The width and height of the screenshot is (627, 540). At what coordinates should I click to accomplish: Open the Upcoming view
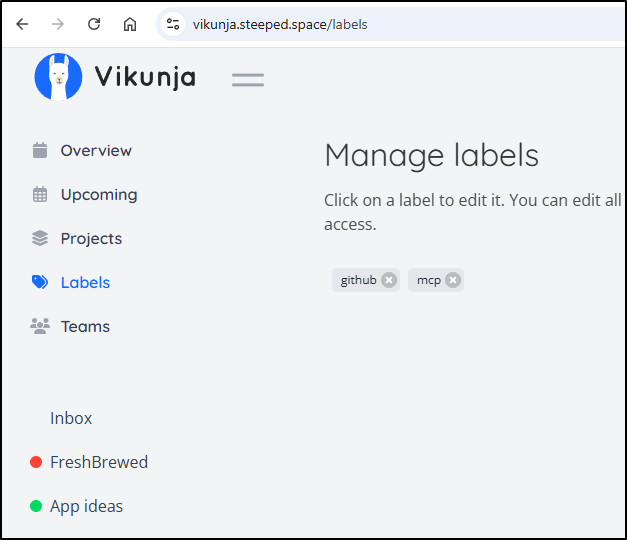[x=98, y=195]
